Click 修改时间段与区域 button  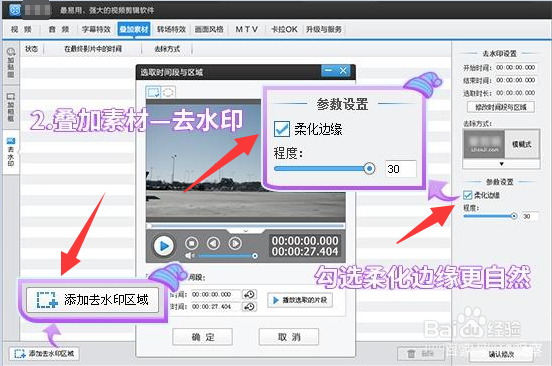click(x=501, y=107)
